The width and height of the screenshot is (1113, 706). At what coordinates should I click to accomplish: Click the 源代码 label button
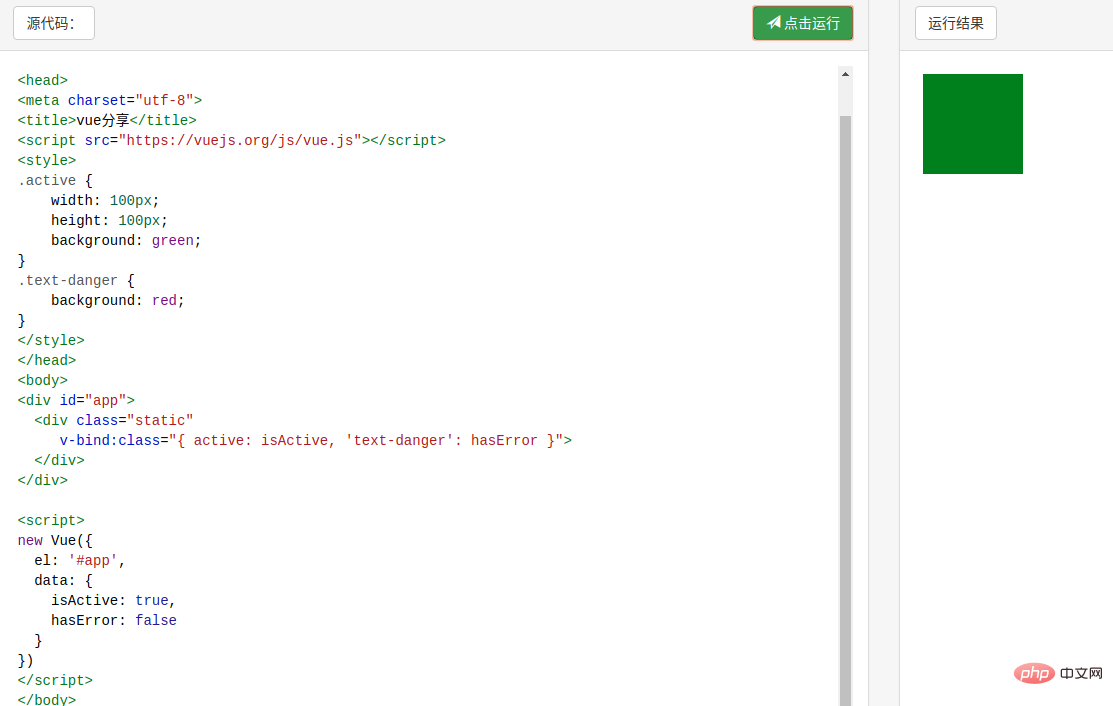[54, 23]
